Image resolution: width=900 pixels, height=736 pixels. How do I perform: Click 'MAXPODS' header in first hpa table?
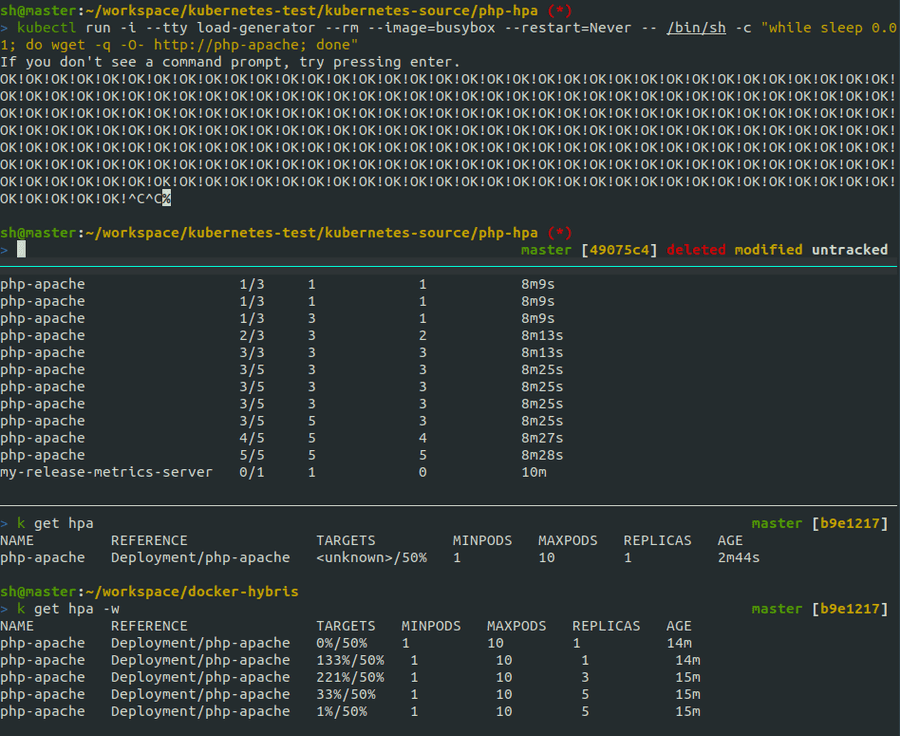pos(568,541)
